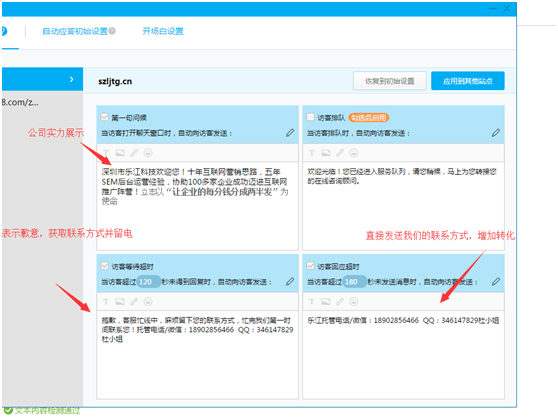Toggle the 第一句问候 checkbox

(105, 117)
